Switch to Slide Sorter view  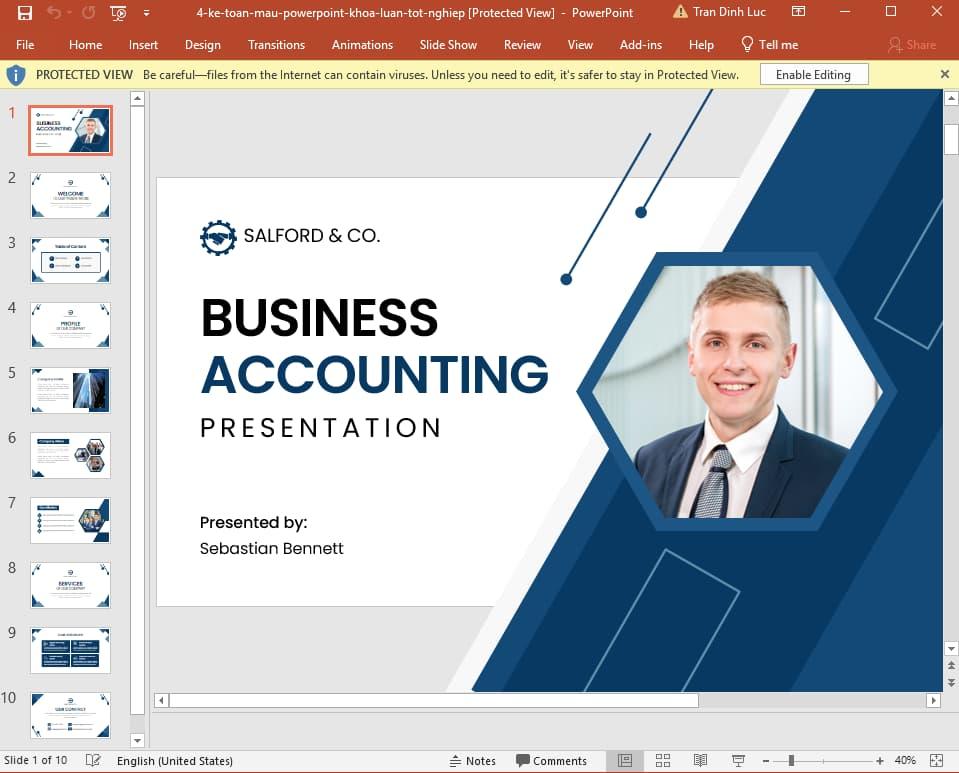pos(663,761)
